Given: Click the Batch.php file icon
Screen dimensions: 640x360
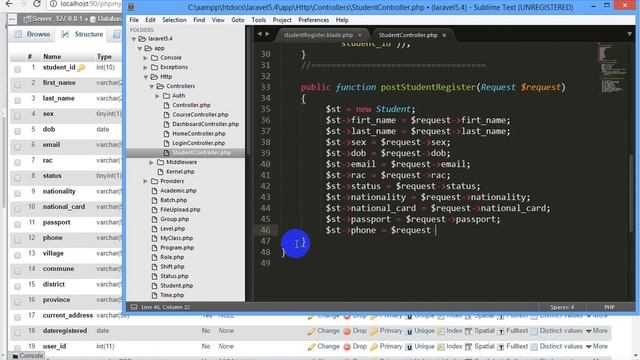Looking at the screenshot, I should click(154, 200).
